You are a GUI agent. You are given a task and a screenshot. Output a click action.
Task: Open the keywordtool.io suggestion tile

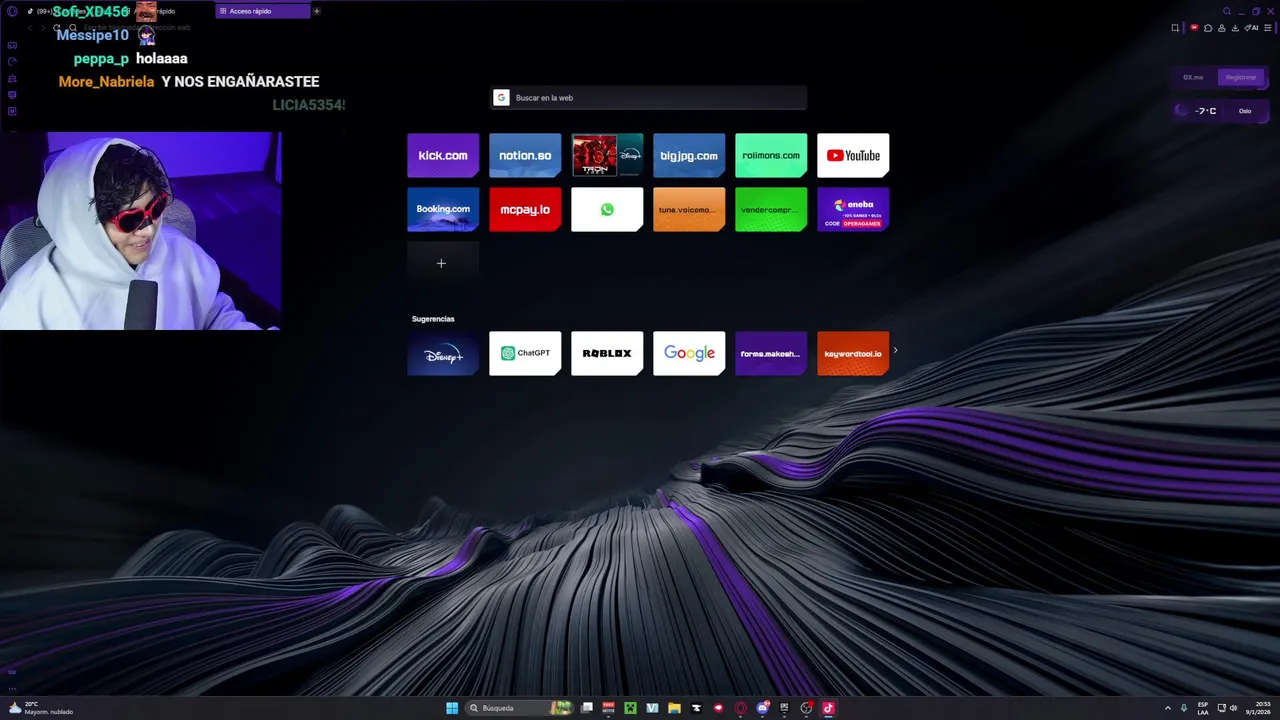click(853, 353)
